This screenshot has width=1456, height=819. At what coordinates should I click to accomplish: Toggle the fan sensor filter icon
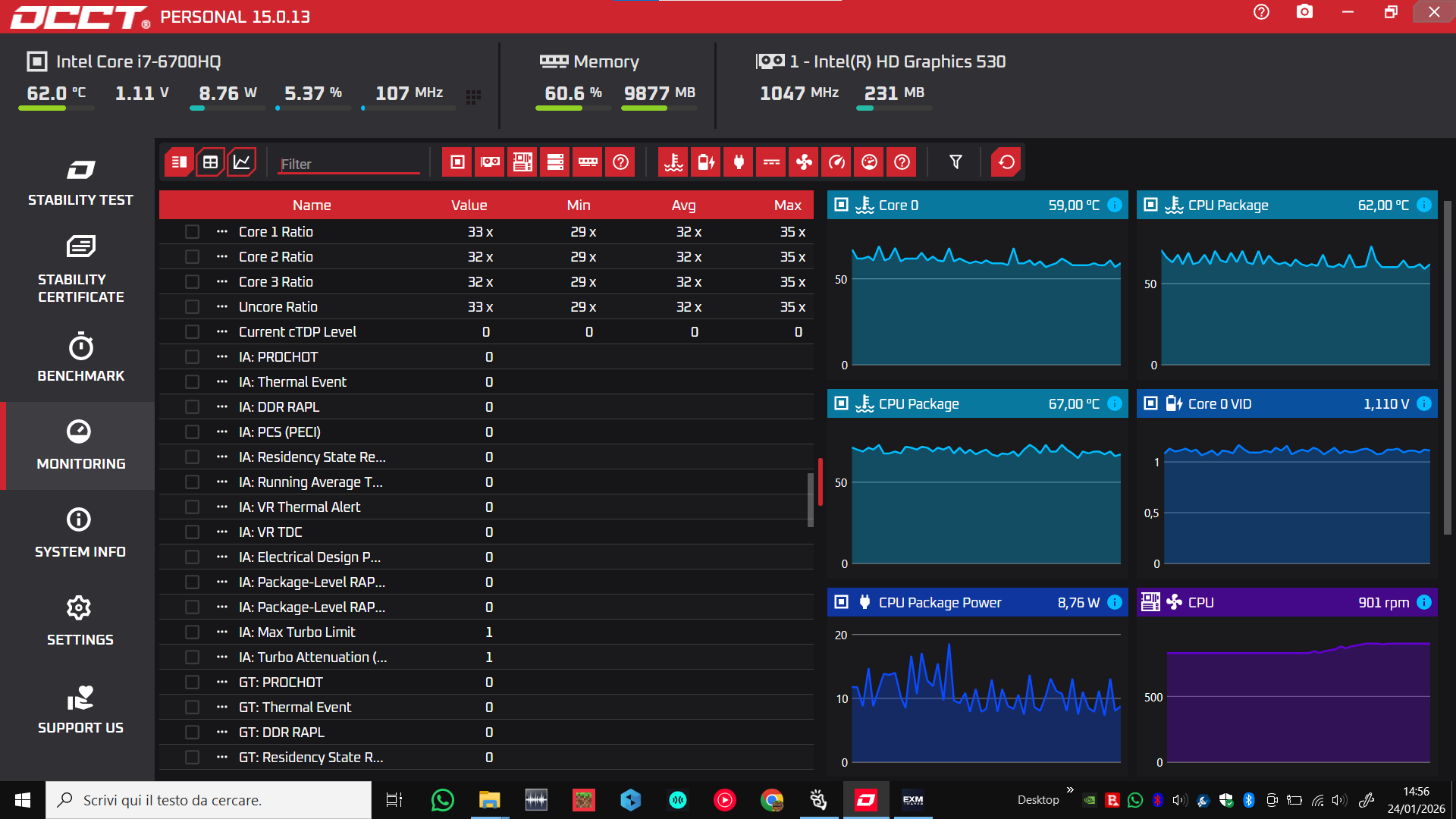804,162
